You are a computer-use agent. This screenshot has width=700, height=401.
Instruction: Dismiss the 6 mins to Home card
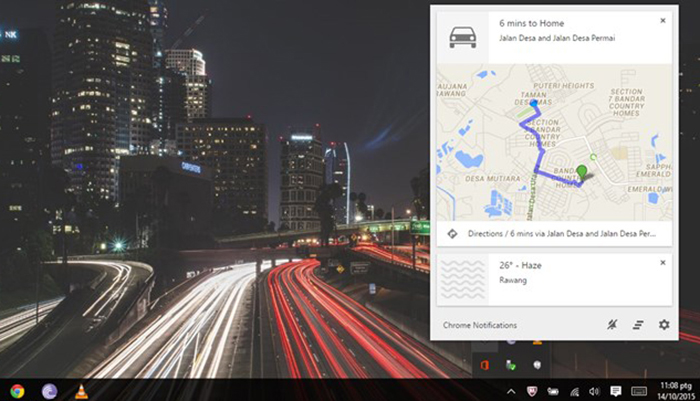tap(662, 20)
